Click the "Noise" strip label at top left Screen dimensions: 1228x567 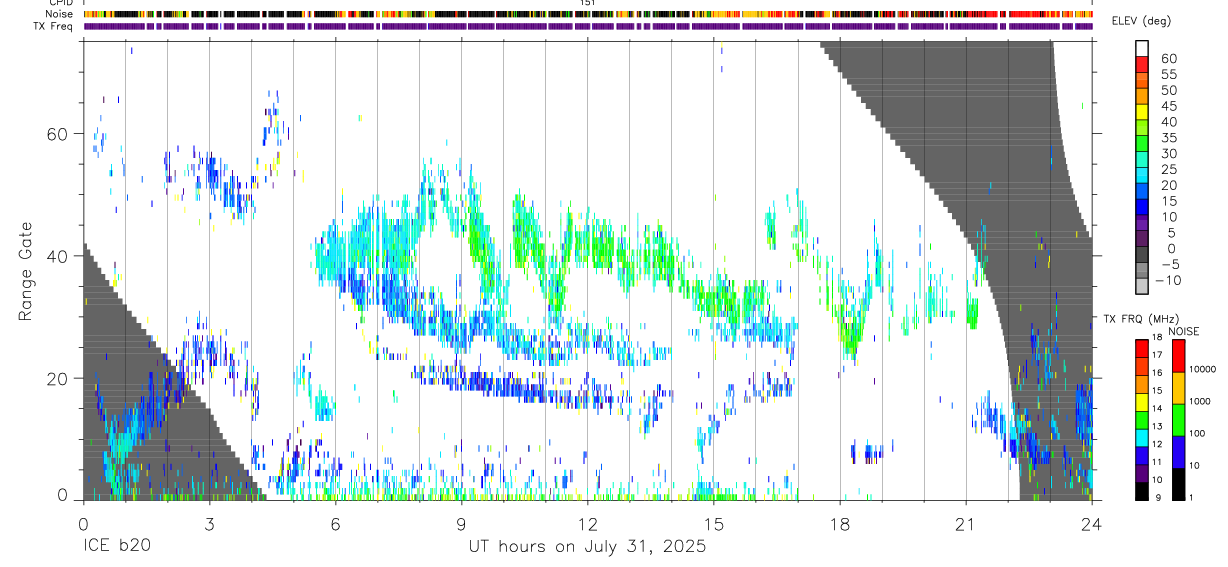point(61,14)
